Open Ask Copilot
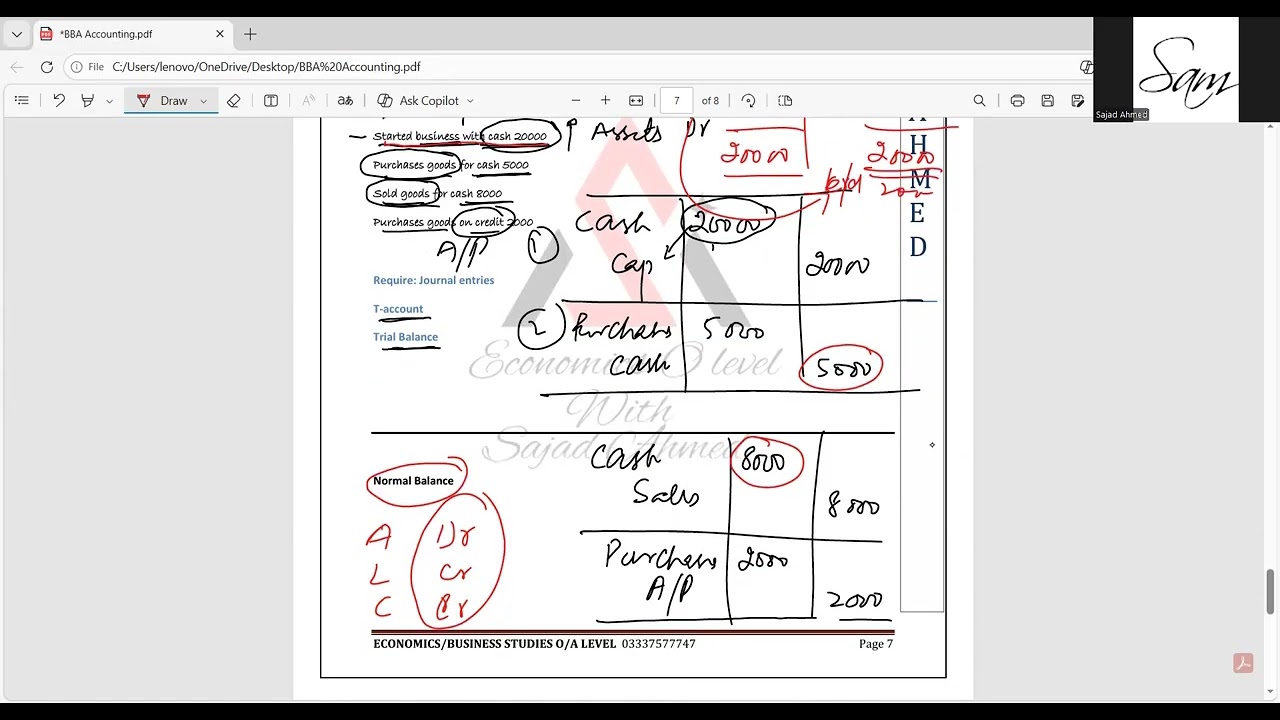Viewport: 1280px width, 720px height. (418, 100)
